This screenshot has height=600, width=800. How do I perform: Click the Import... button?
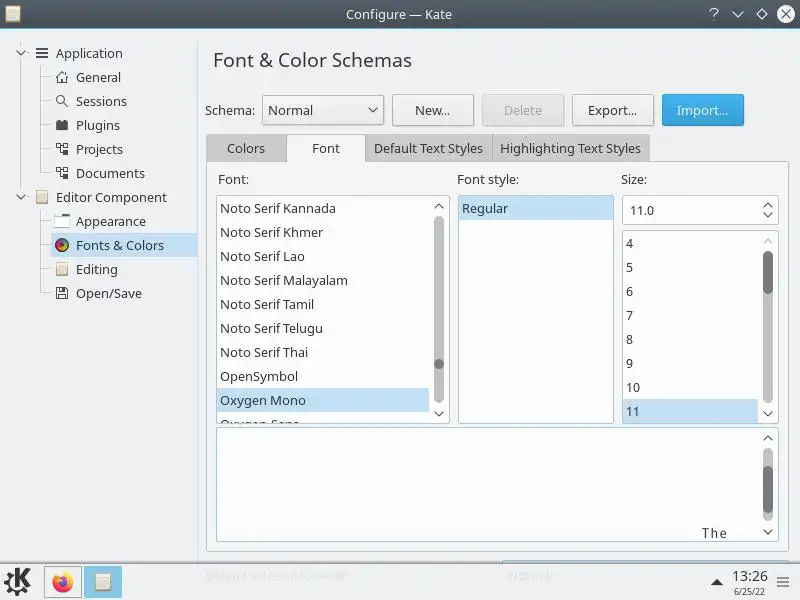tap(703, 110)
